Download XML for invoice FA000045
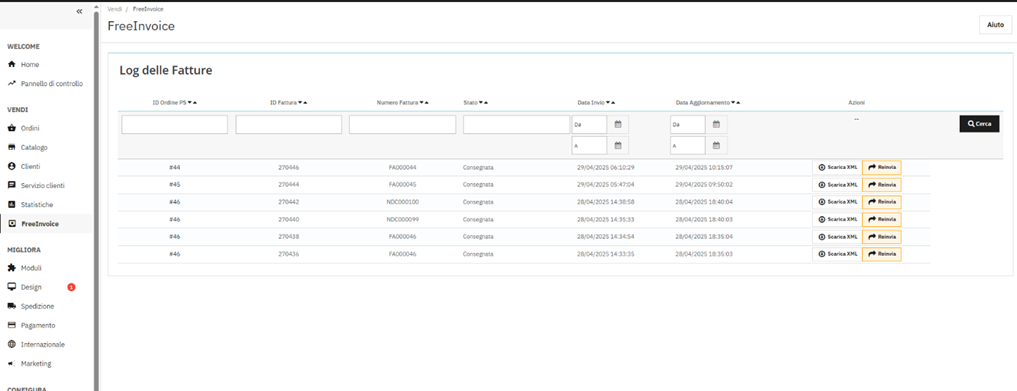Screen dimensions: 1017x391 click(837, 185)
